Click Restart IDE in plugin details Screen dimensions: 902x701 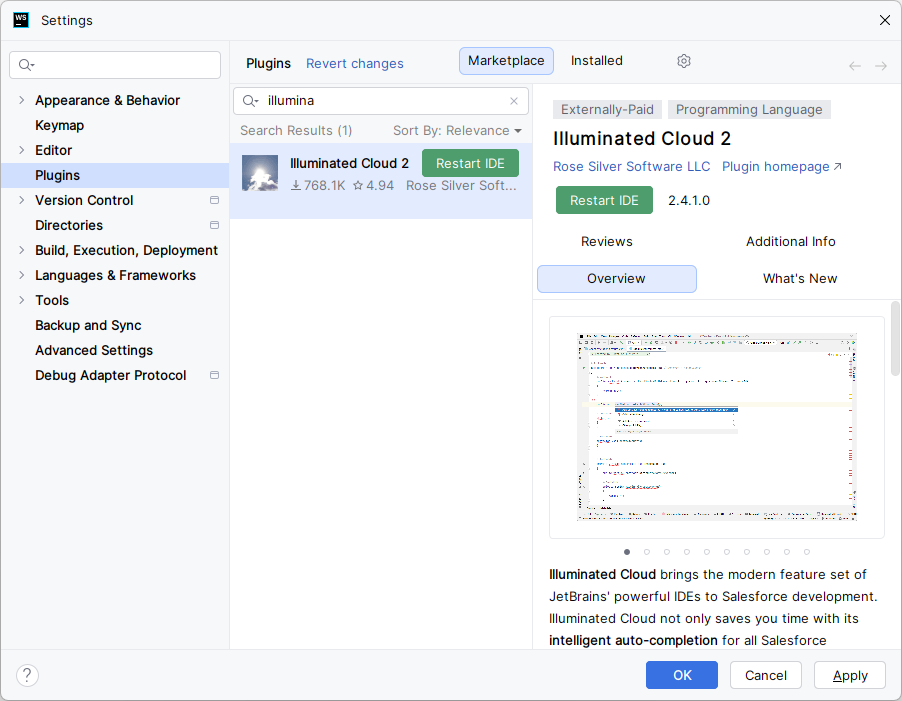point(604,200)
